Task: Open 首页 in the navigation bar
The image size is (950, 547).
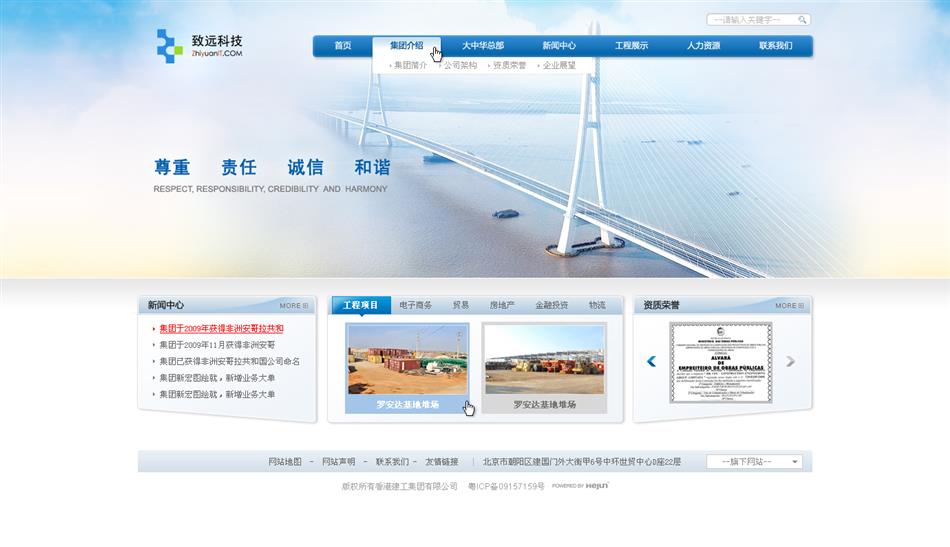Action: (x=343, y=46)
